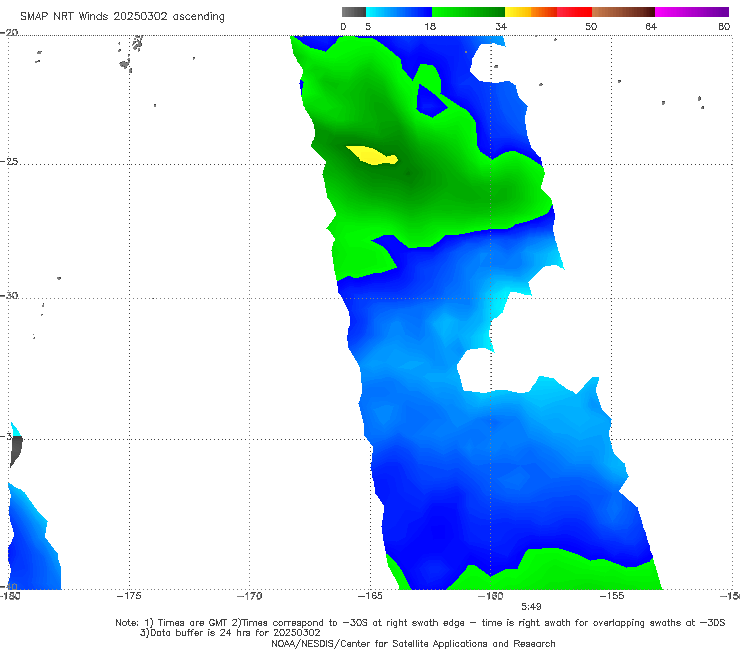
Task: Click the '5:49' swath time label
Action: tap(531, 606)
